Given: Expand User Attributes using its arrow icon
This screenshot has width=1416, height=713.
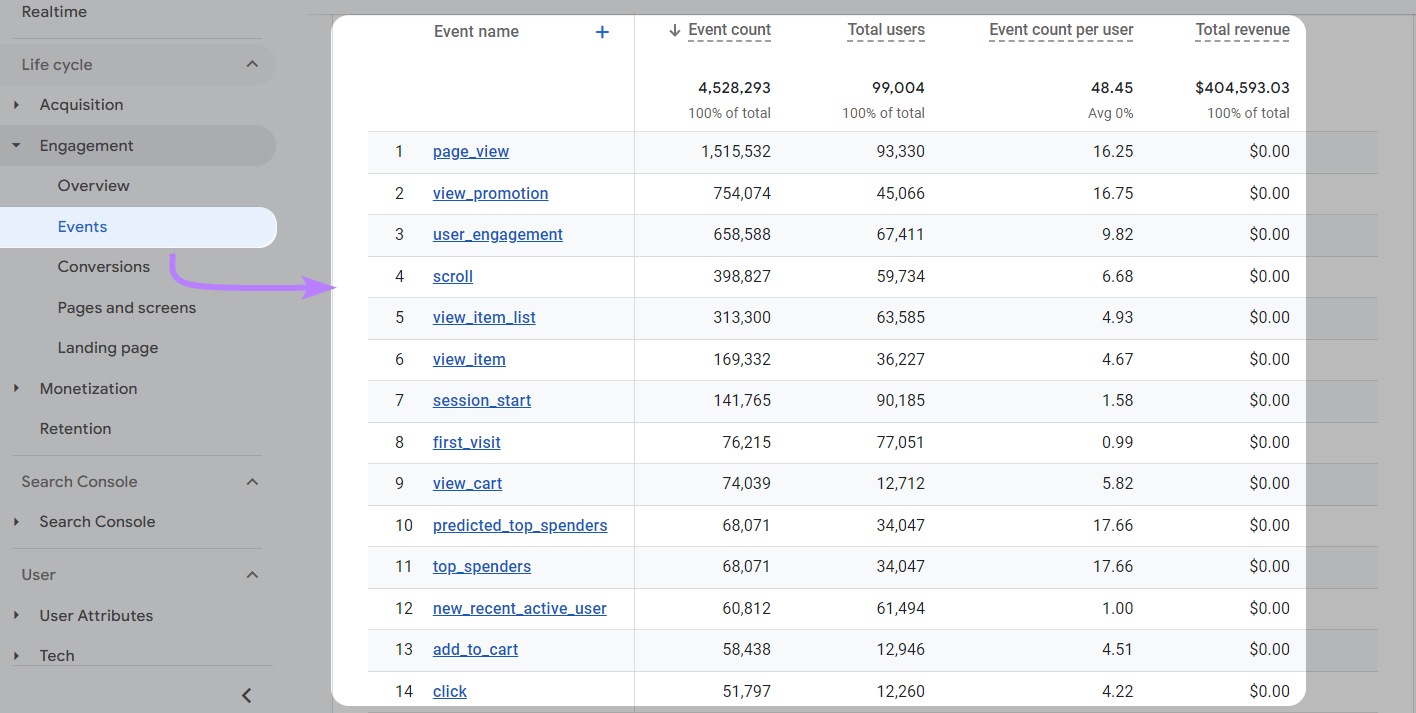Looking at the screenshot, I should [15, 615].
